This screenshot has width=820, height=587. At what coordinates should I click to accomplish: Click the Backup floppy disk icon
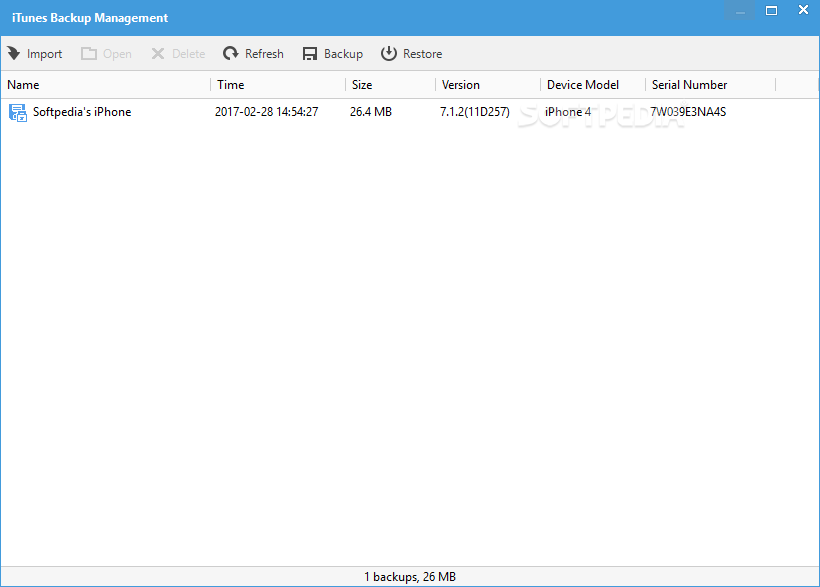pos(310,54)
